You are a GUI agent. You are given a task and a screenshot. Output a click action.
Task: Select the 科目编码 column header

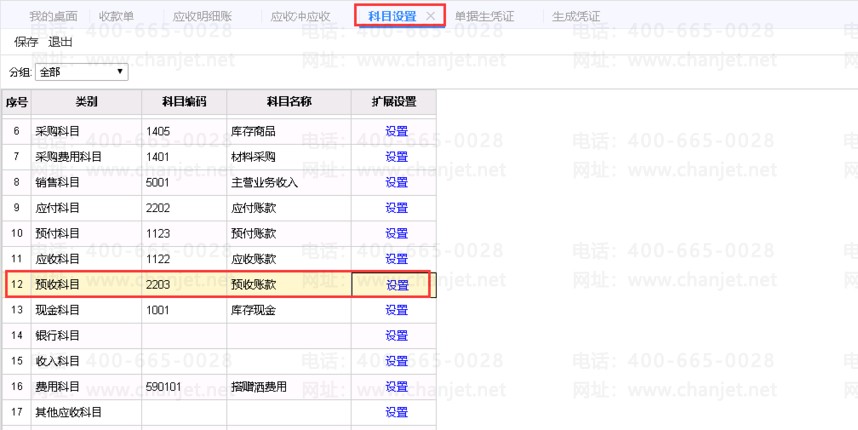[x=184, y=102]
